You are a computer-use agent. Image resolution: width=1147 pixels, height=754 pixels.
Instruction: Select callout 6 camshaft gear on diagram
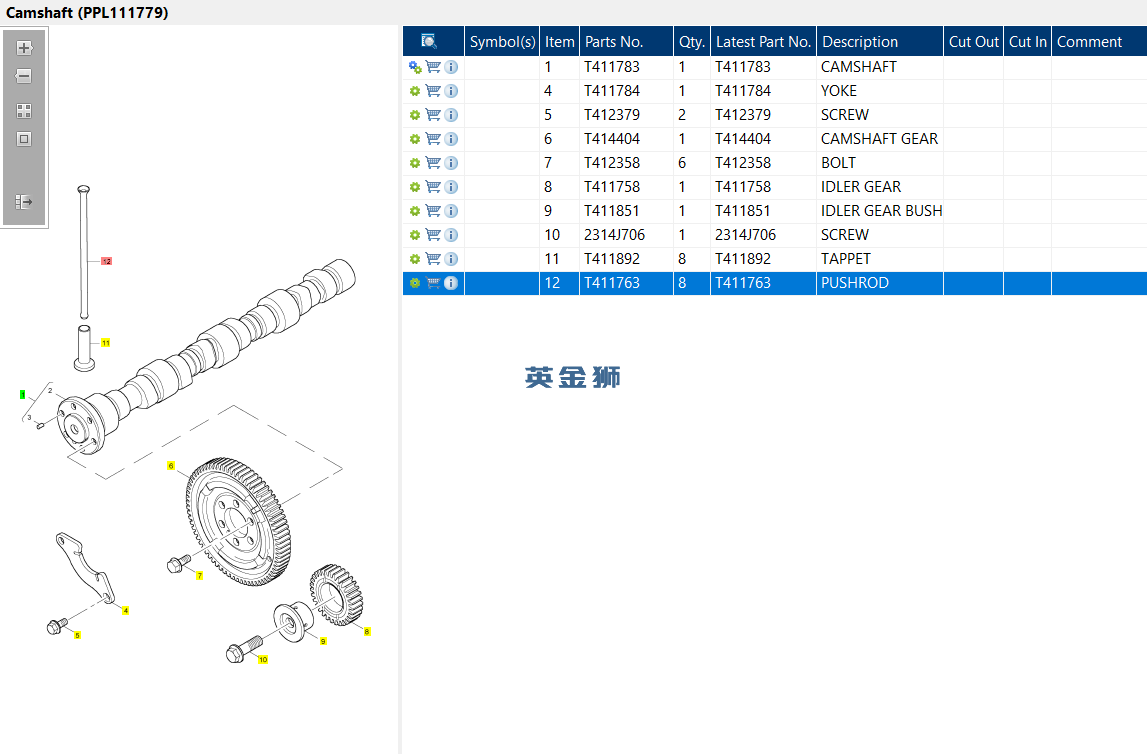click(x=171, y=466)
